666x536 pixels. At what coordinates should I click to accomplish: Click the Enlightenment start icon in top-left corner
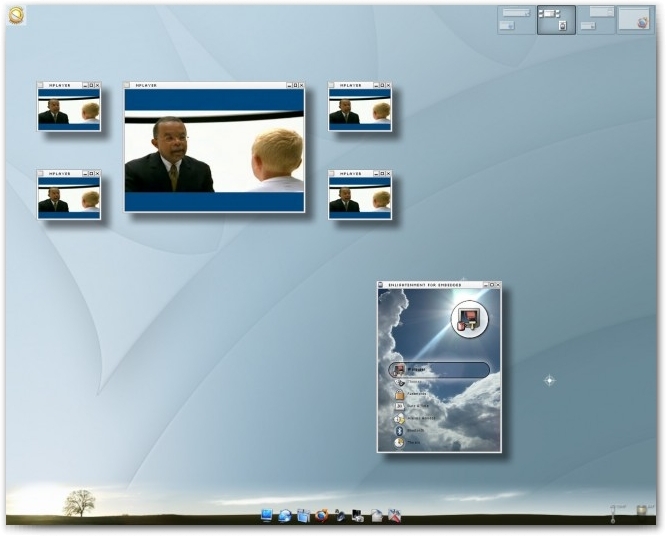16,15
